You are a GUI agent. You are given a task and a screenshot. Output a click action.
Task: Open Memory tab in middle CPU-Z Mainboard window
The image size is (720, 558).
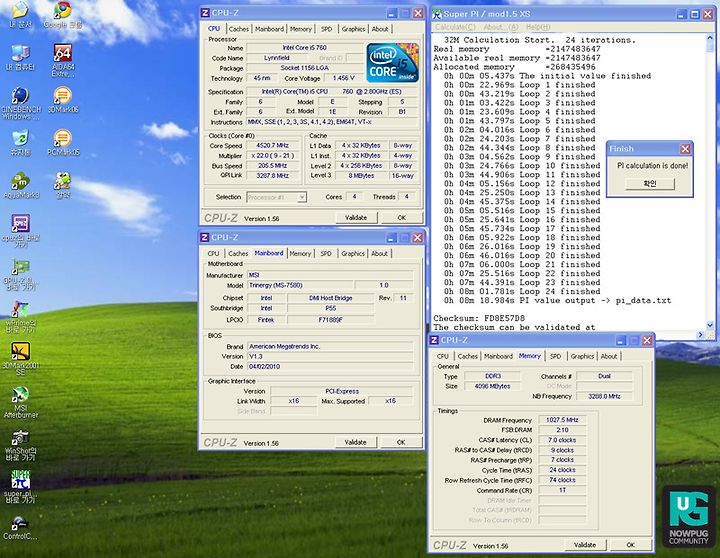pyautogui.click(x=300, y=254)
